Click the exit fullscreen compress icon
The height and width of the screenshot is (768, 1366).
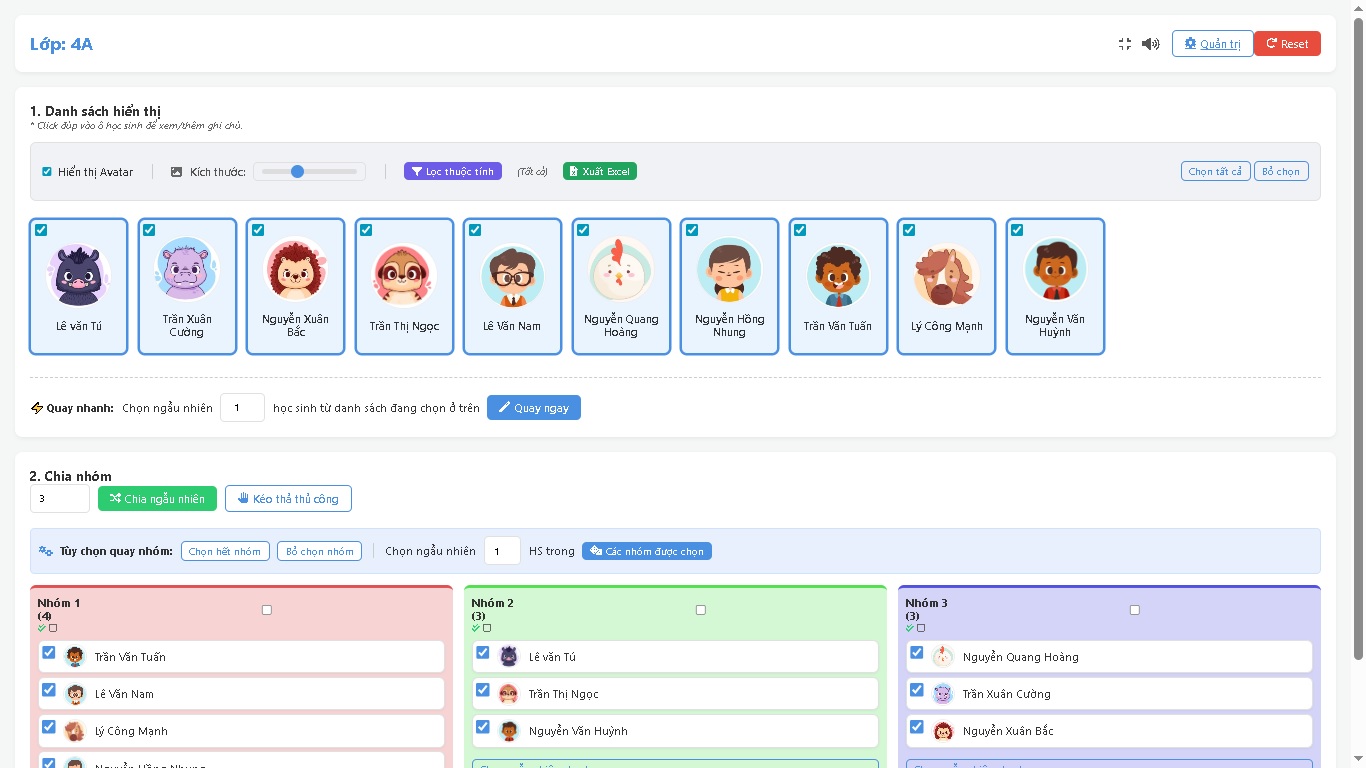[x=1125, y=44]
